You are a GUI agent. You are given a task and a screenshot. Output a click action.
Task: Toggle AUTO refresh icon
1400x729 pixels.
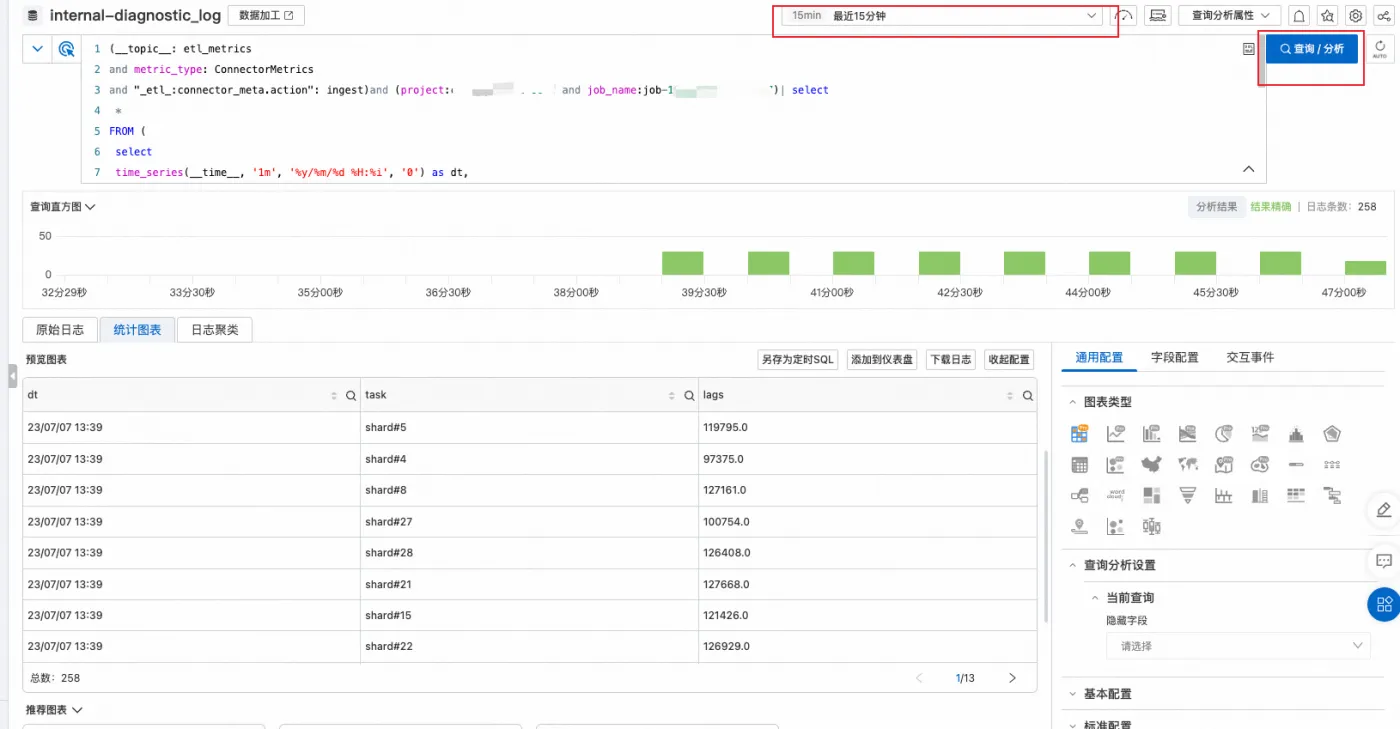tap(1380, 49)
